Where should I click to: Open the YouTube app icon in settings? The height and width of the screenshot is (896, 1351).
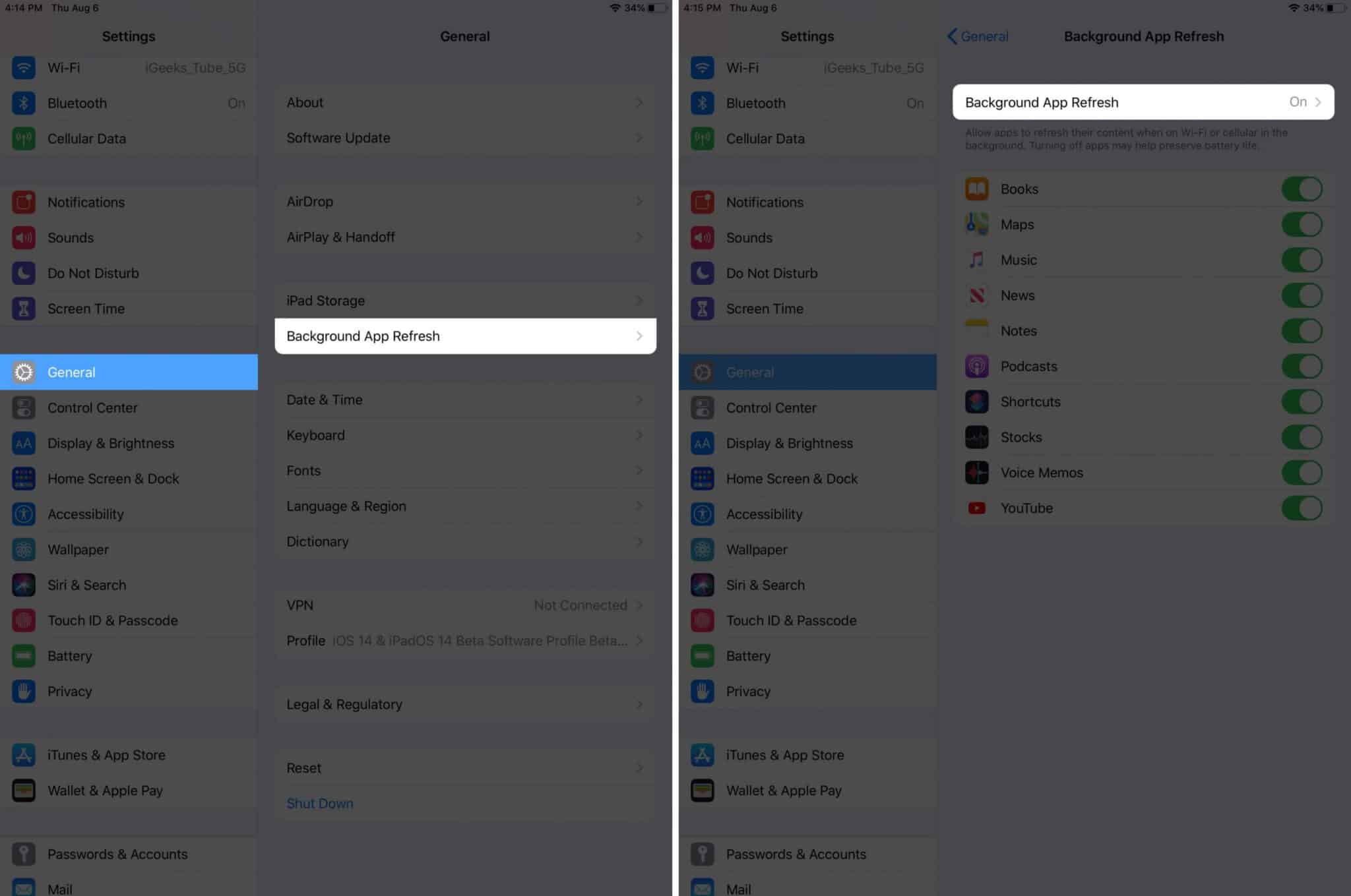click(976, 508)
